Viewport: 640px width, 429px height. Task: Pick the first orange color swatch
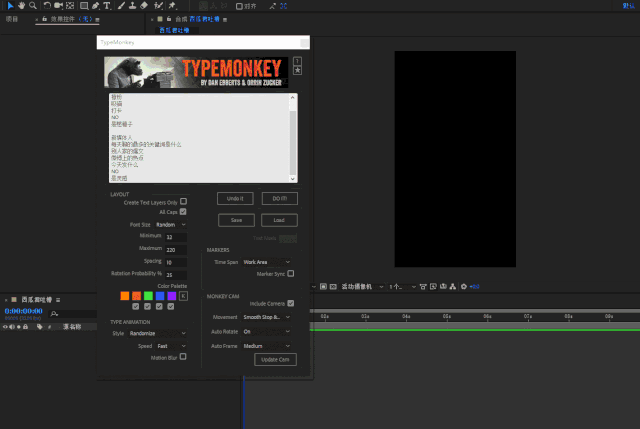124,296
